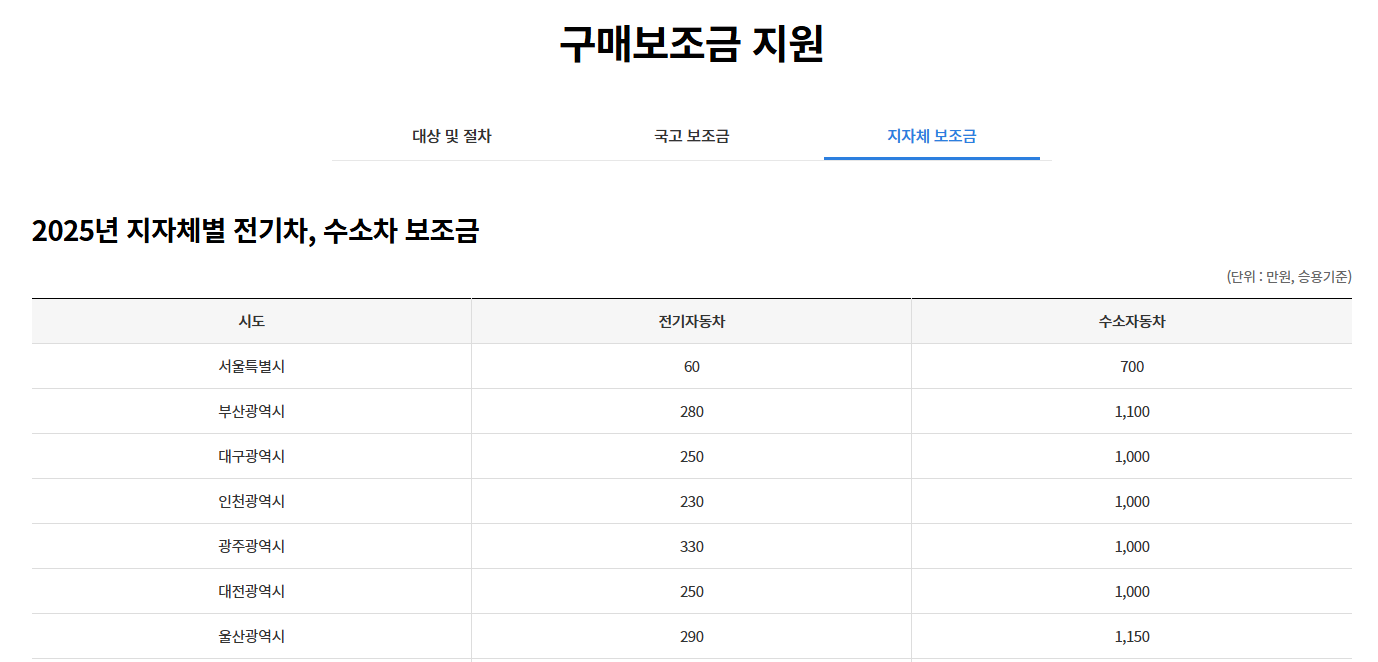Click the 대전광역시 cell

point(251,592)
